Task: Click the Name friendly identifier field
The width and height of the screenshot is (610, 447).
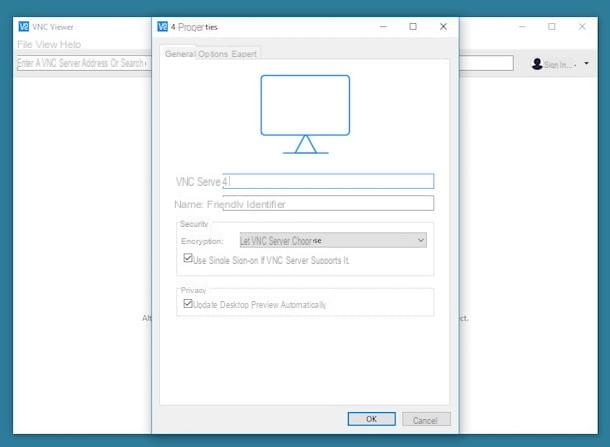Action: (x=328, y=203)
